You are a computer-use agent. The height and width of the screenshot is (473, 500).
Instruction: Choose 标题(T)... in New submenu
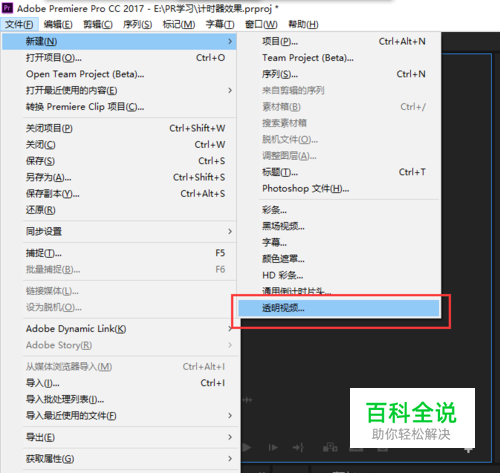[x=339, y=172]
